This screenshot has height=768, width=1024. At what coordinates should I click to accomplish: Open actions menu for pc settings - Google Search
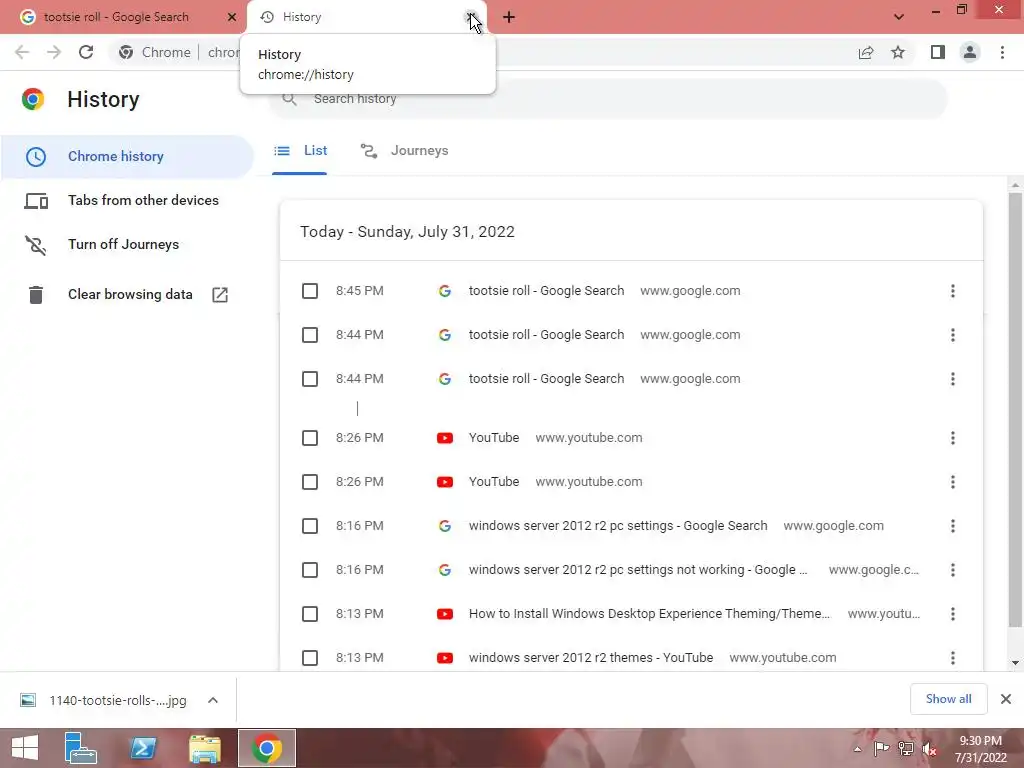(x=953, y=526)
